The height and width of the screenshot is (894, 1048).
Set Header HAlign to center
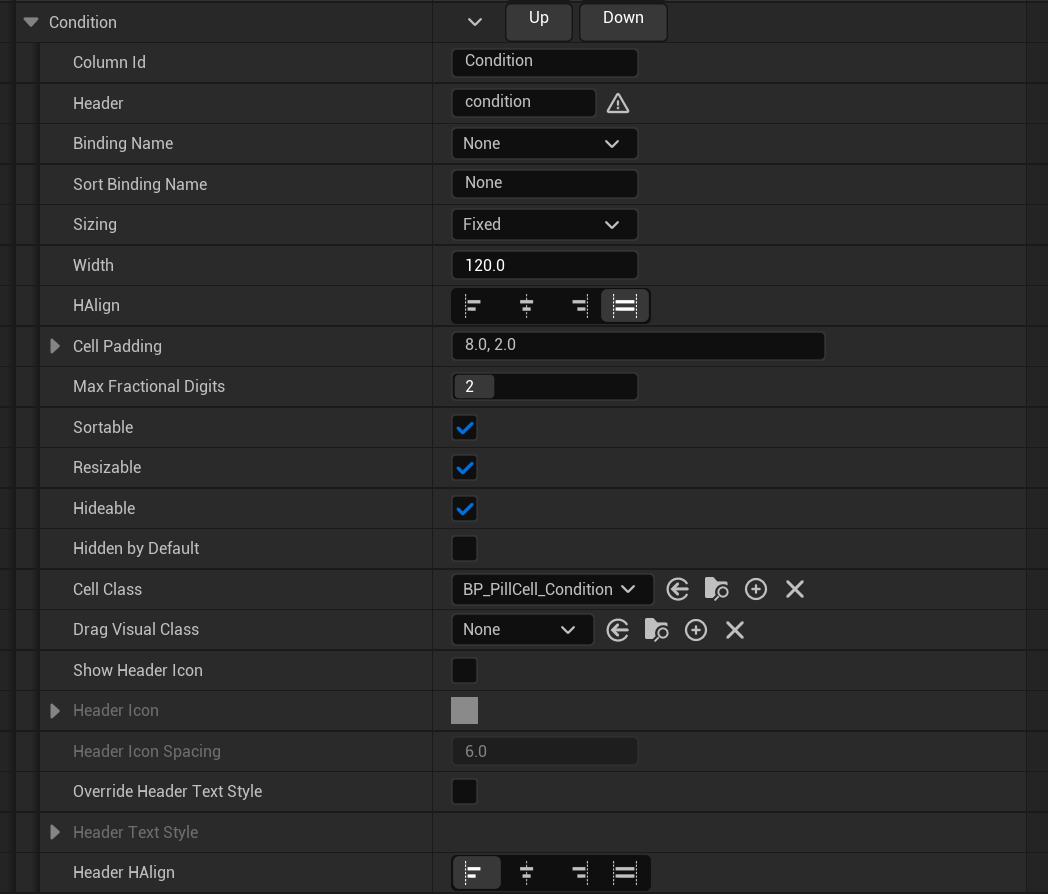click(526, 873)
